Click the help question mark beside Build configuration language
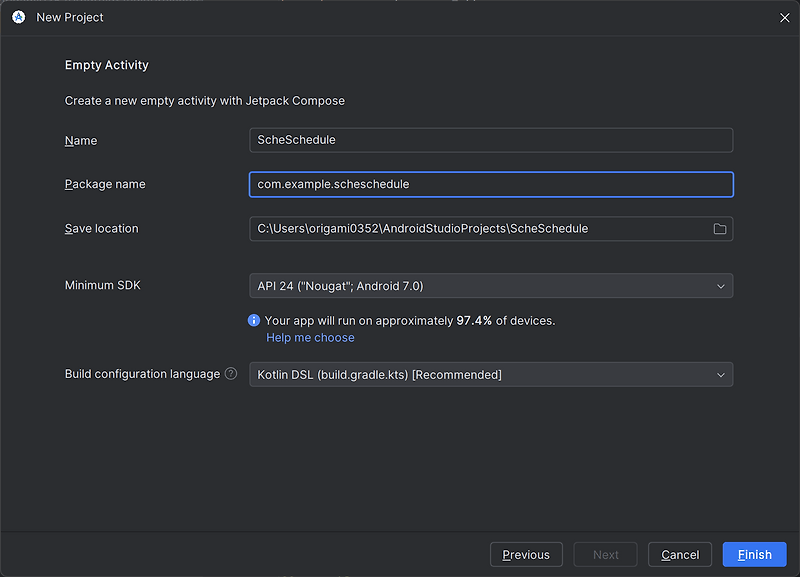Image resolution: width=800 pixels, height=577 pixels. coord(230,373)
